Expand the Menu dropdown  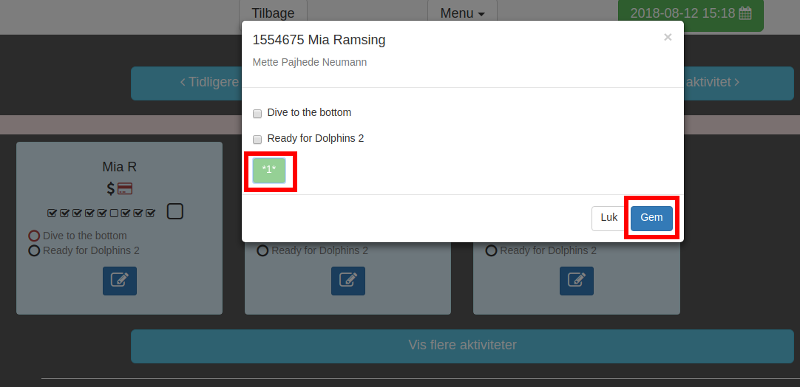click(462, 13)
